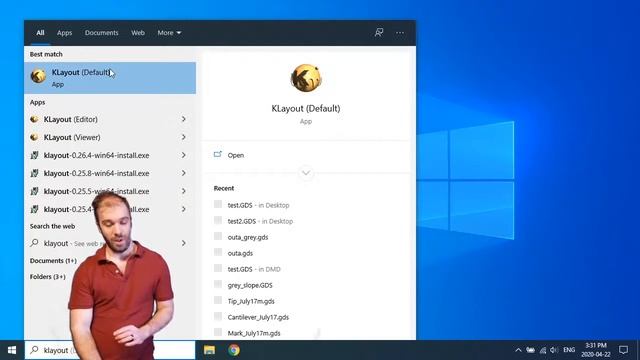Viewport: 640px width, 360px height.
Task: Click the large KLayout logo in the preview pane
Action: point(306,78)
